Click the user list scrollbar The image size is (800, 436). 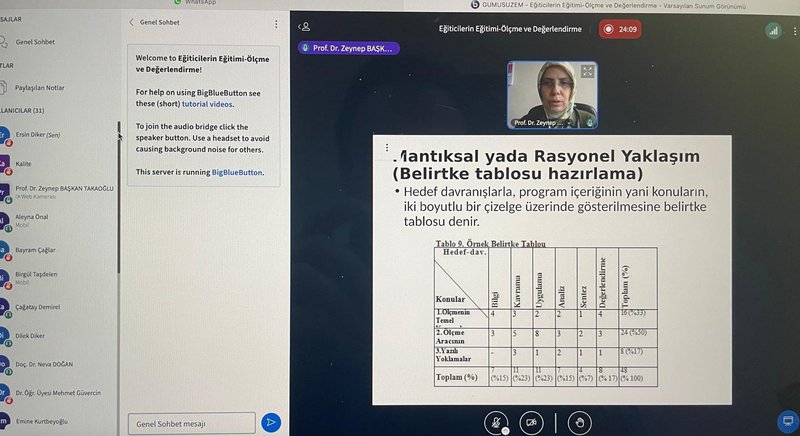pyautogui.click(x=119, y=200)
